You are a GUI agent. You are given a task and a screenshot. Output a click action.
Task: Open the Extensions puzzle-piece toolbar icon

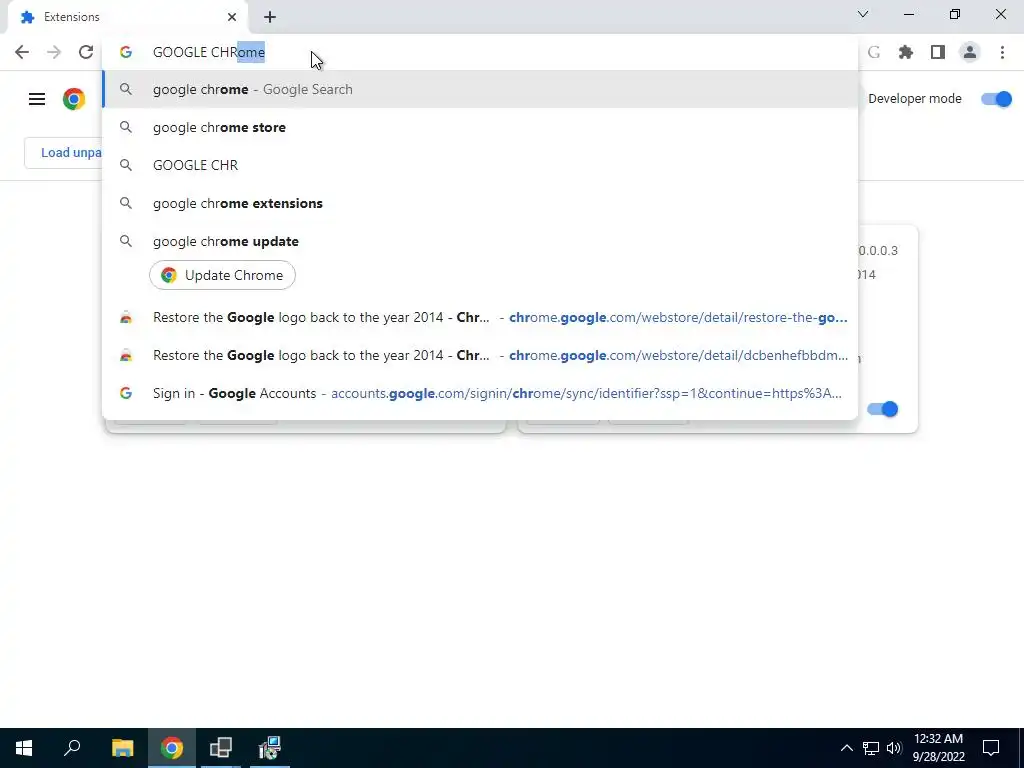tap(906, 52)
